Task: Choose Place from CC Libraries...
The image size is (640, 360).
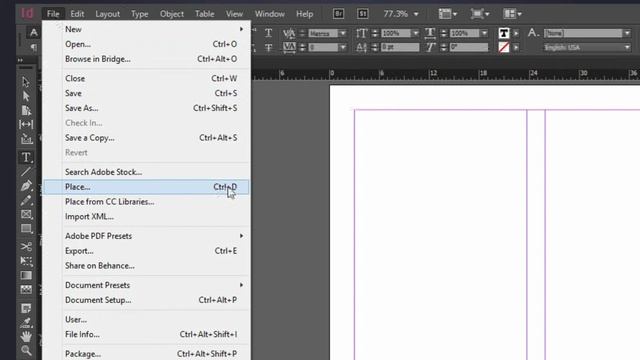Action: click(146, 202)
